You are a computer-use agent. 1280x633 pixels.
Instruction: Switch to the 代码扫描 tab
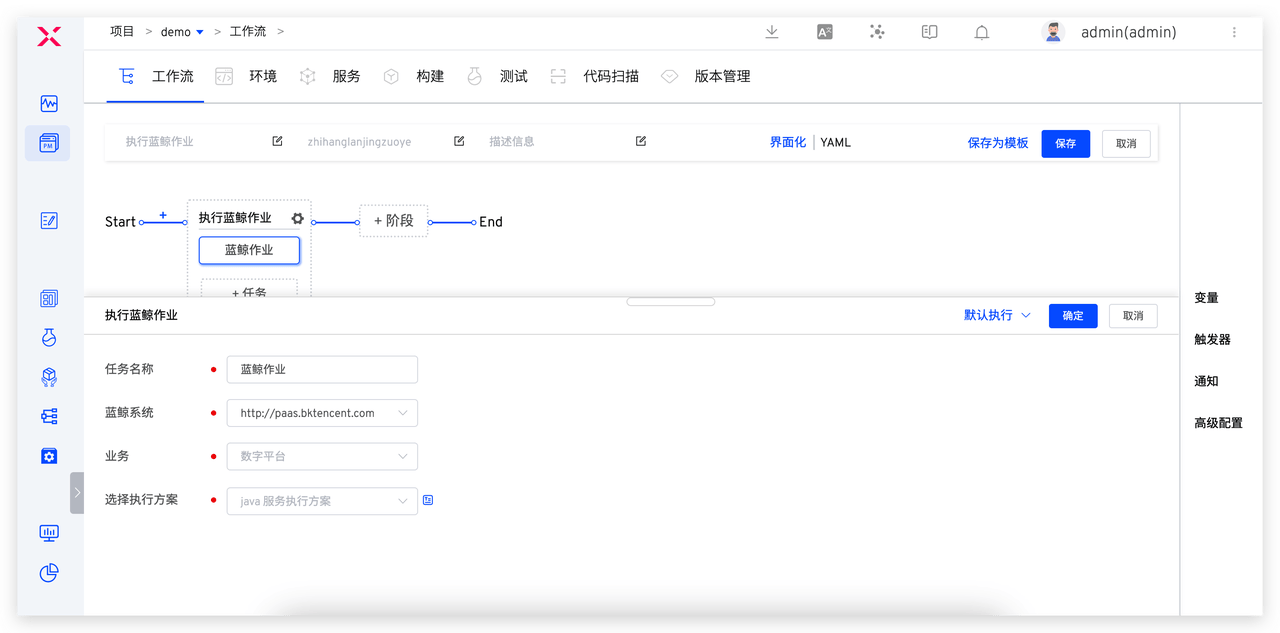(x=594, y=76)
